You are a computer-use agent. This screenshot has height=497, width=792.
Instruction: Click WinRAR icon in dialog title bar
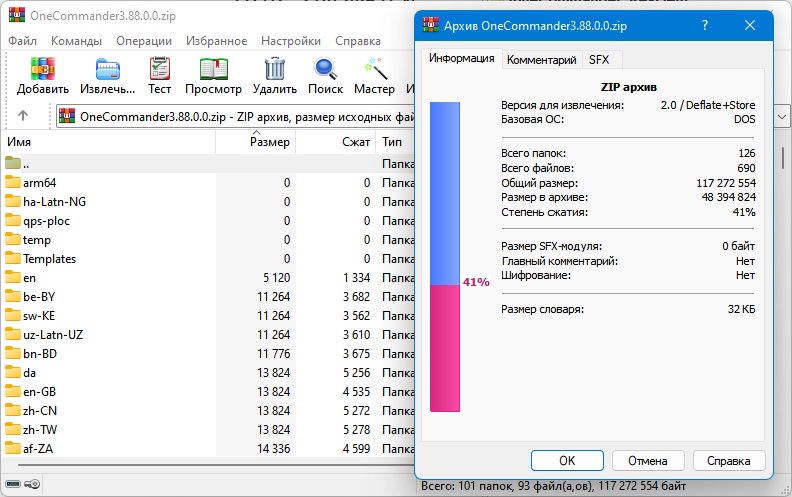point(431,25)
